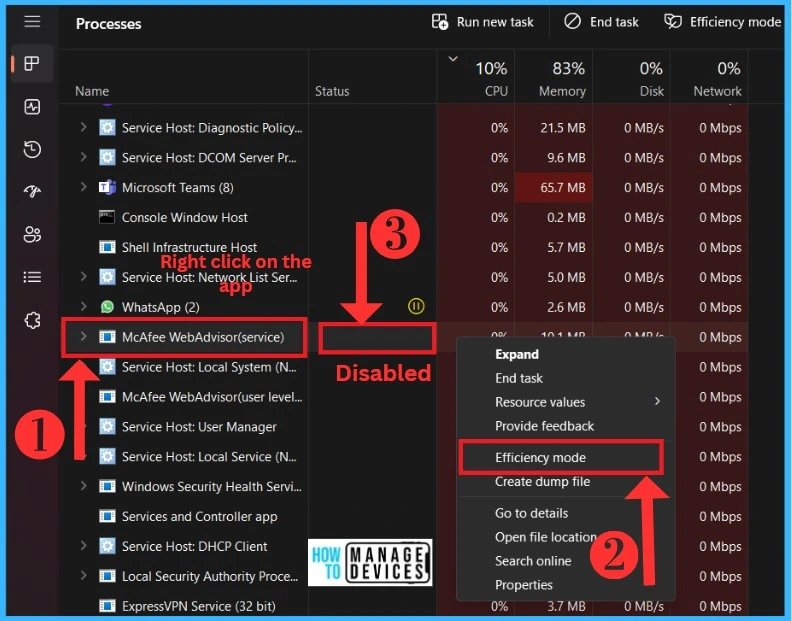Choose Create dump file menu entry

pyautogui.click(x=542, y=482)
